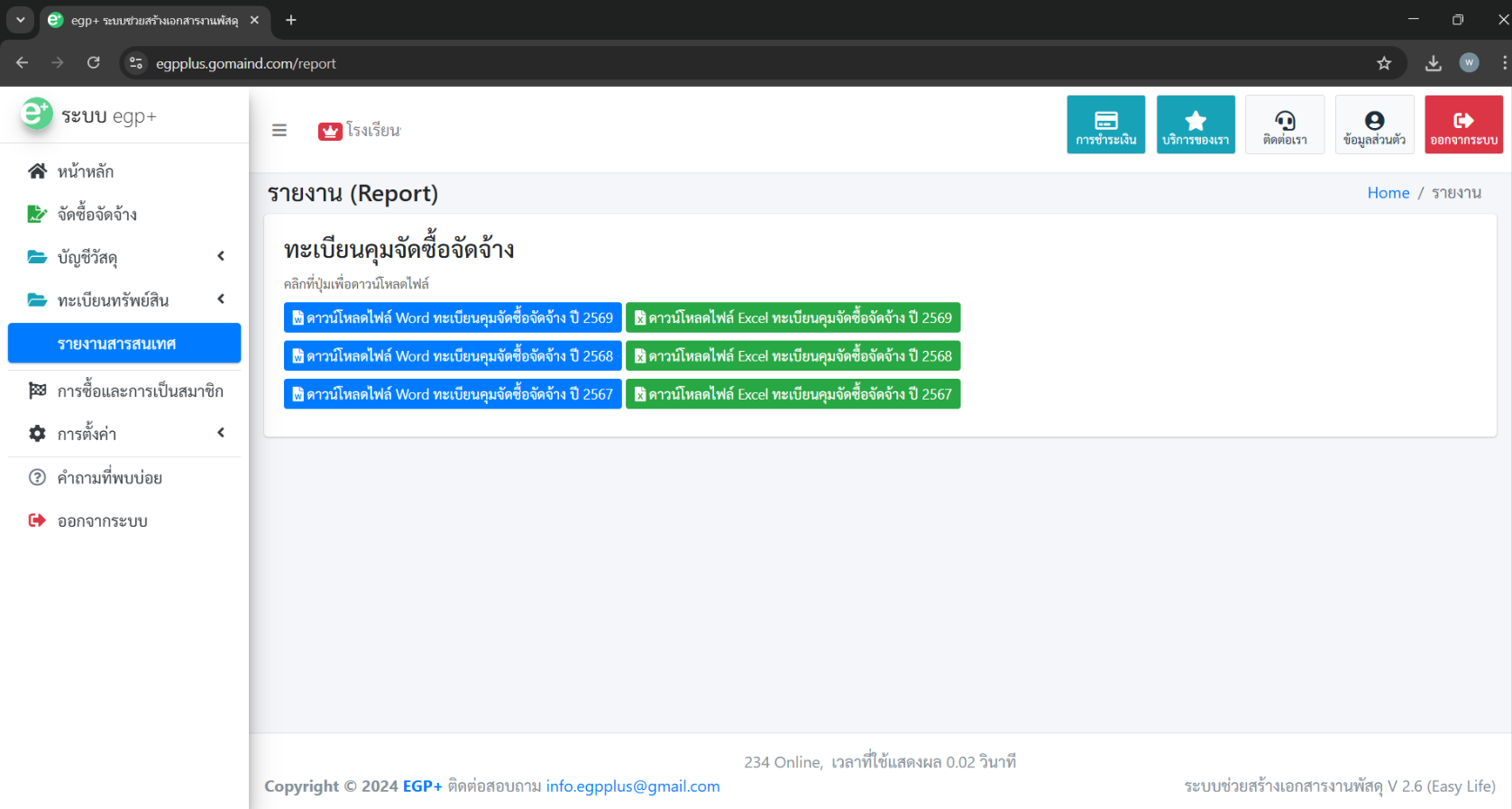Download Word ทะเบียนคุม file for year 2568
This screenshot has width=1512, height=809.
point(453,355)
